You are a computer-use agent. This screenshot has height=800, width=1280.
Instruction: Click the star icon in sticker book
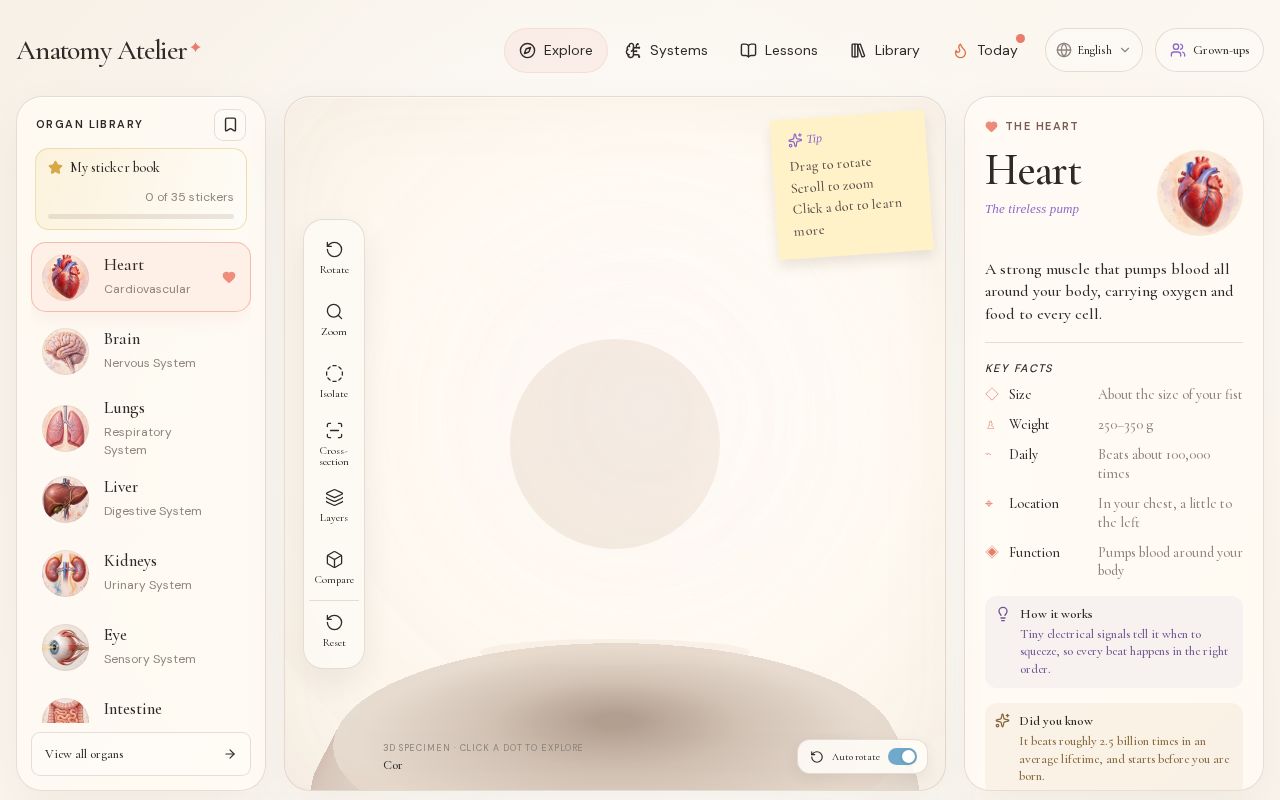(x=56, y=168)
